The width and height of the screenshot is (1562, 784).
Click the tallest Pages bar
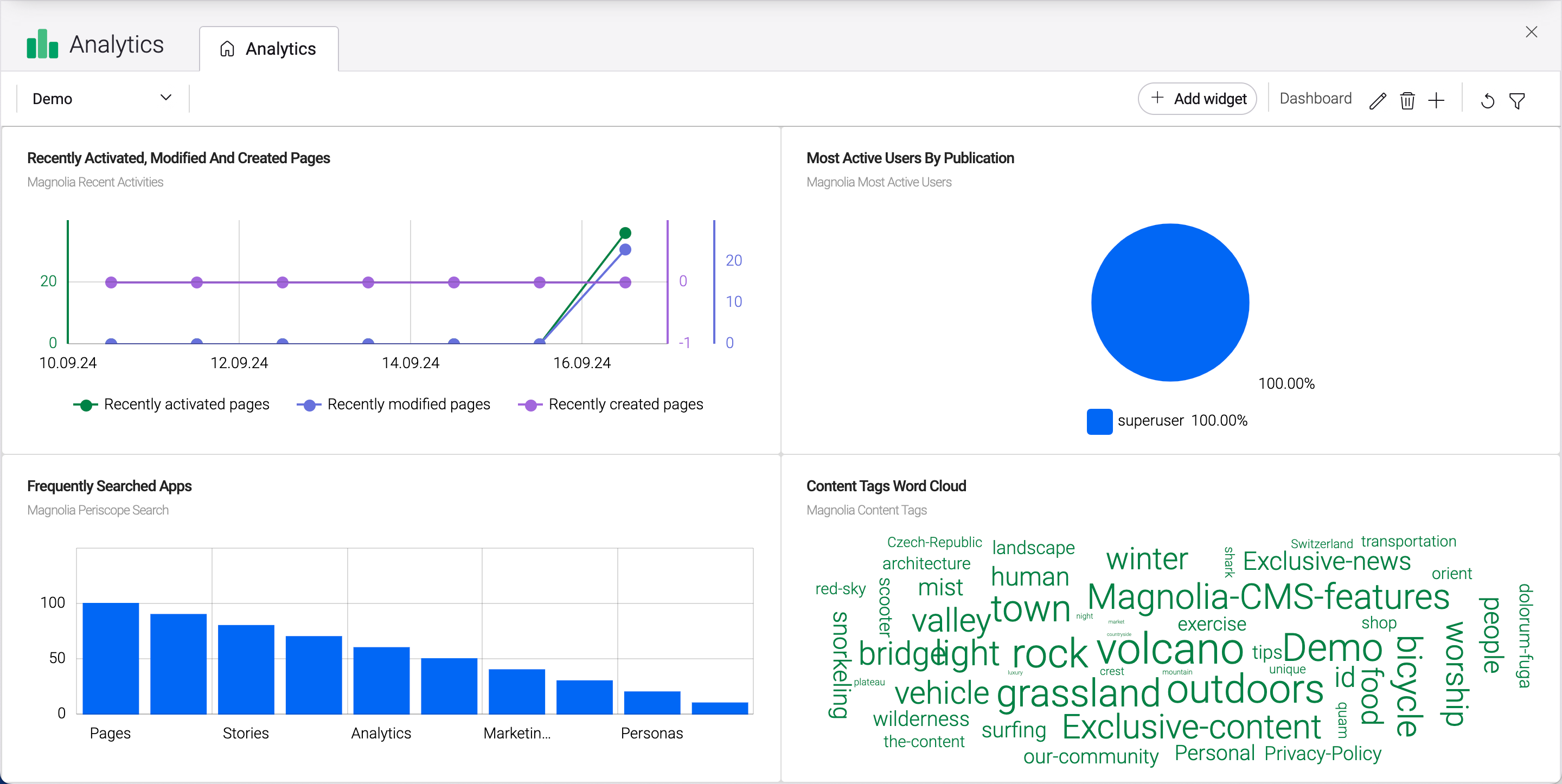110,658
